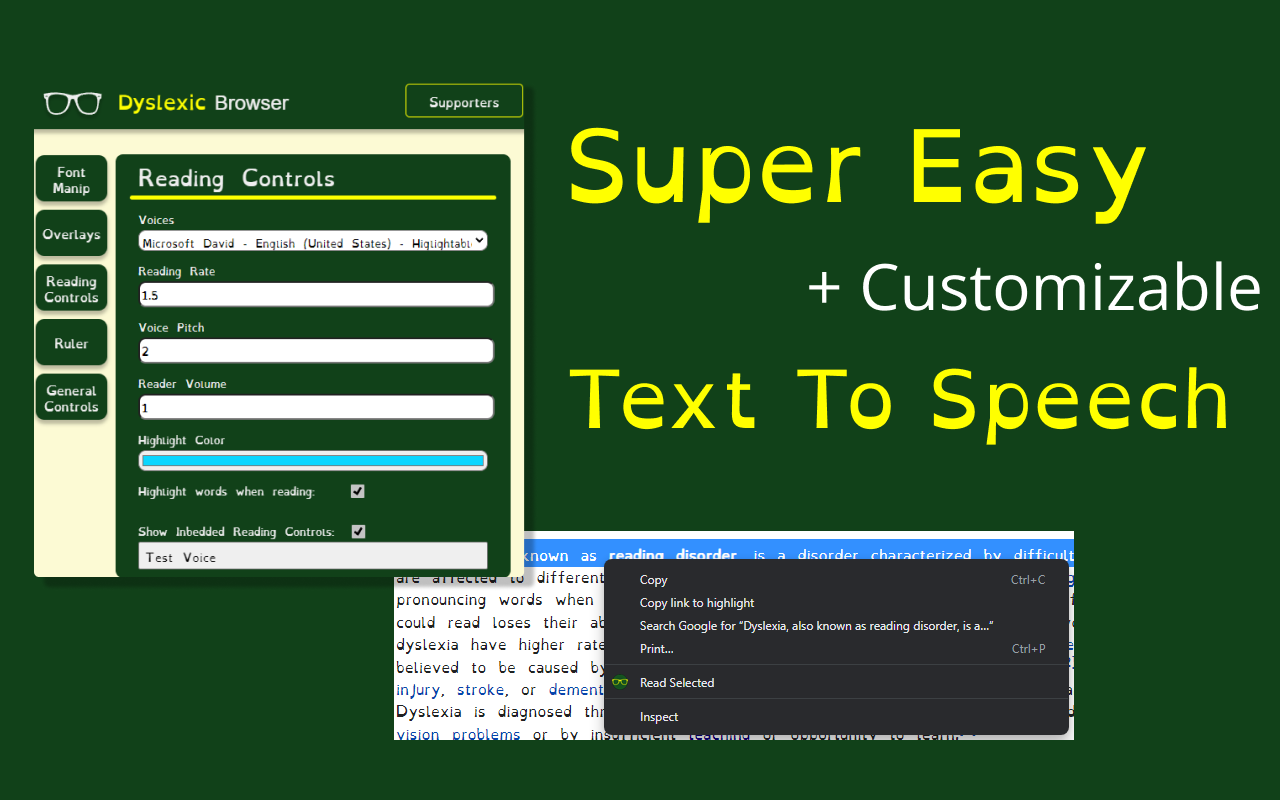Choose Print... in the context menu
Screen dimensions: 1280x800
click(x=657, y=649)
